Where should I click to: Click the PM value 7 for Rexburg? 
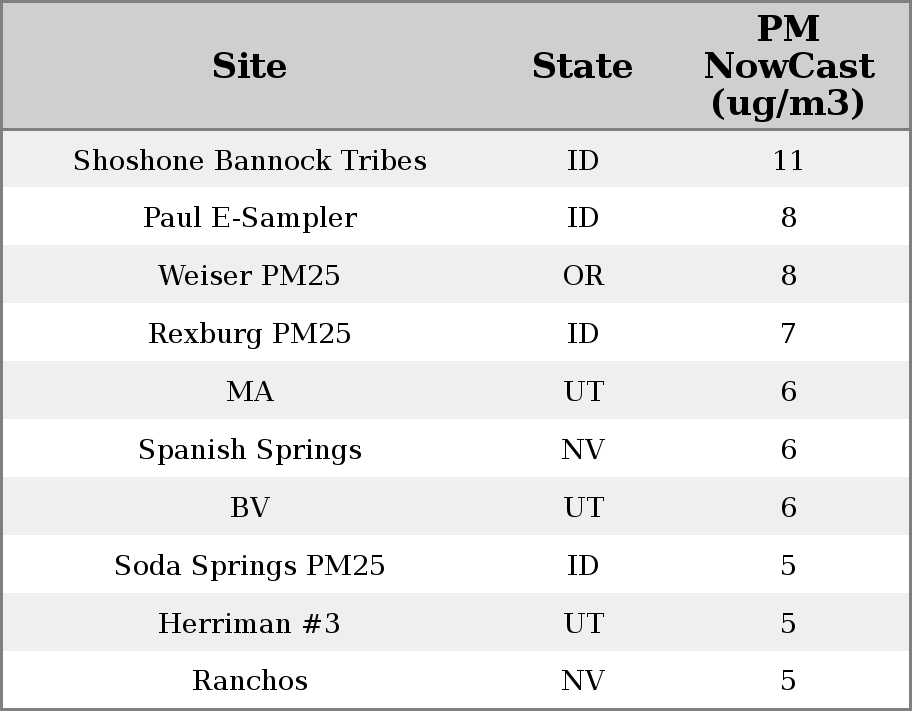click(788, 334)
